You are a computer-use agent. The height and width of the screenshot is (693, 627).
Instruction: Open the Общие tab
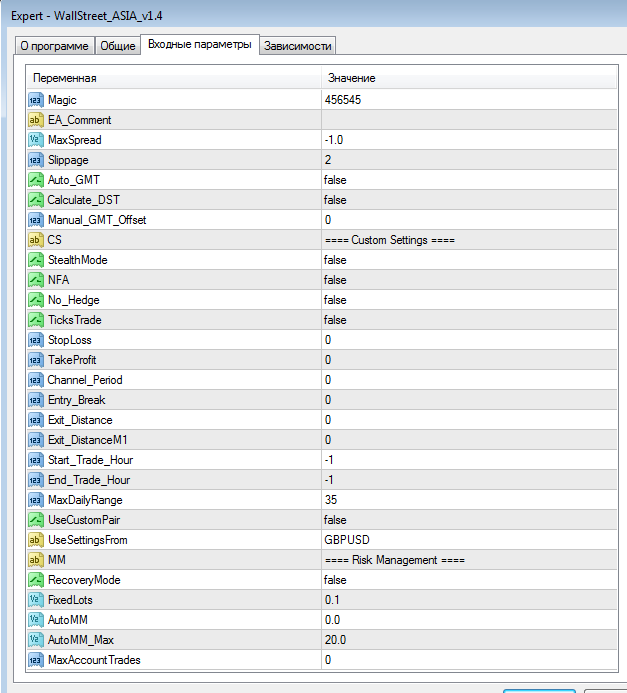coord(118,46)
